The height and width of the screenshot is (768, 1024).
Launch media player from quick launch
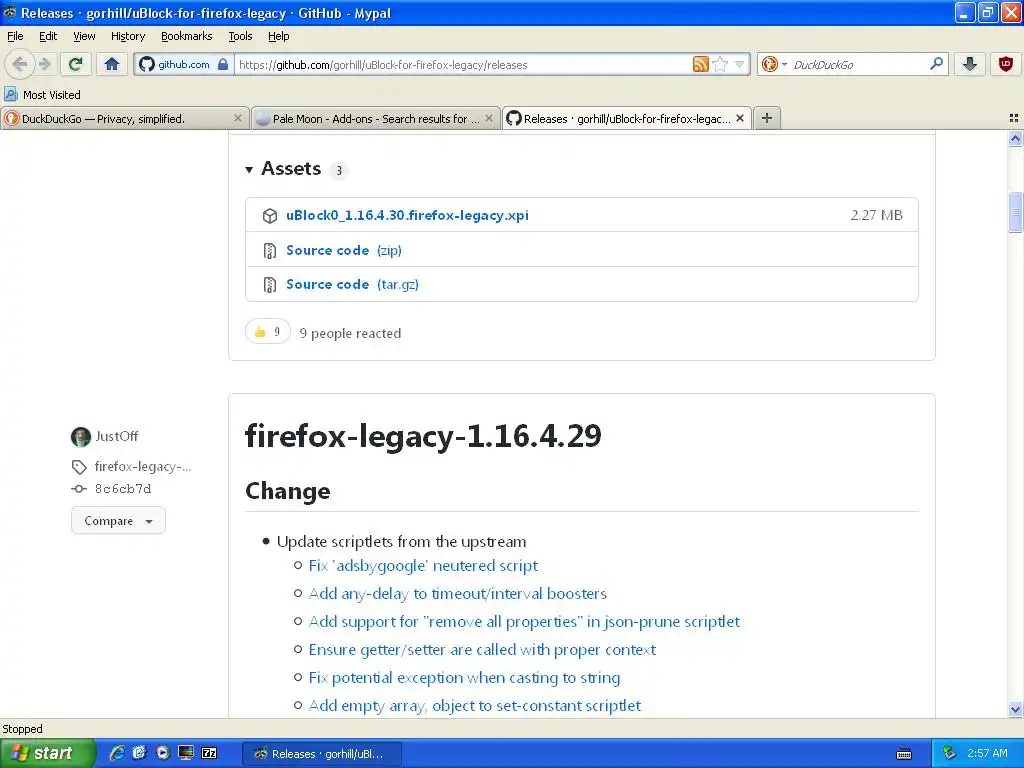click(x=163, y=753)
